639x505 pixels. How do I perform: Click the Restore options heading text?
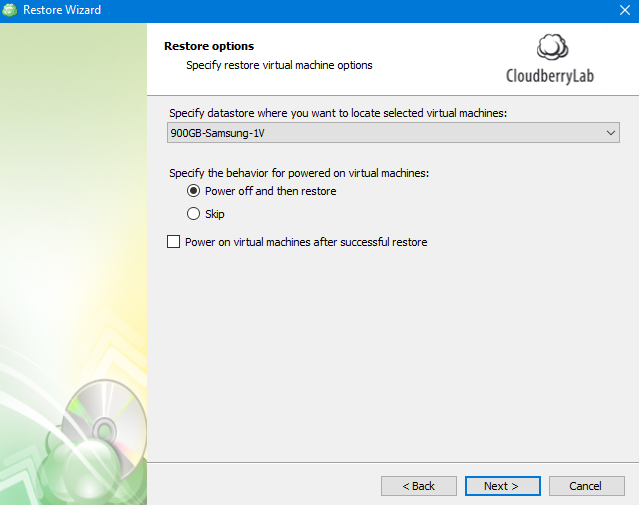click(x=209, y=46)
